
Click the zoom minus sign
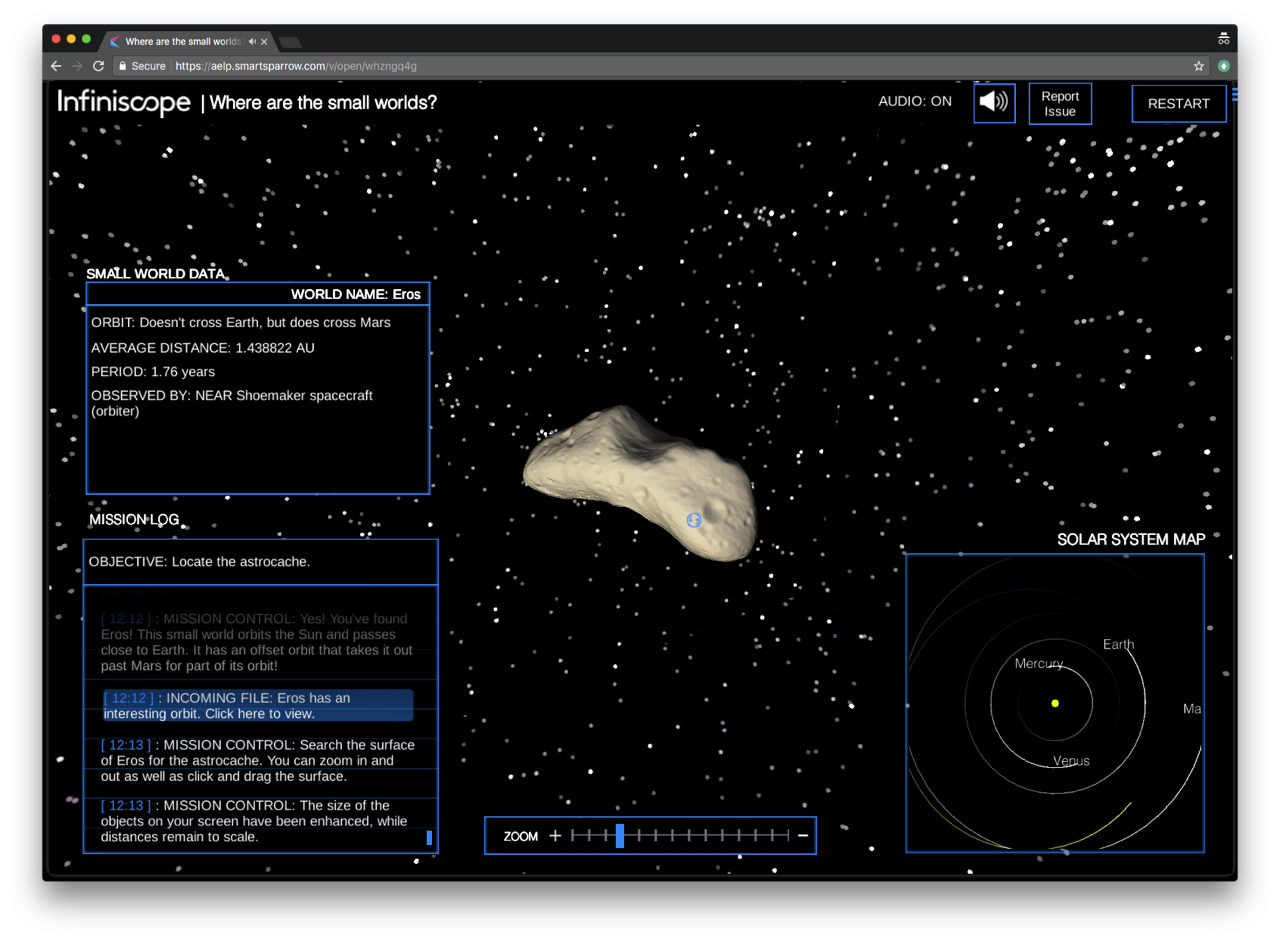coord(803,836)
